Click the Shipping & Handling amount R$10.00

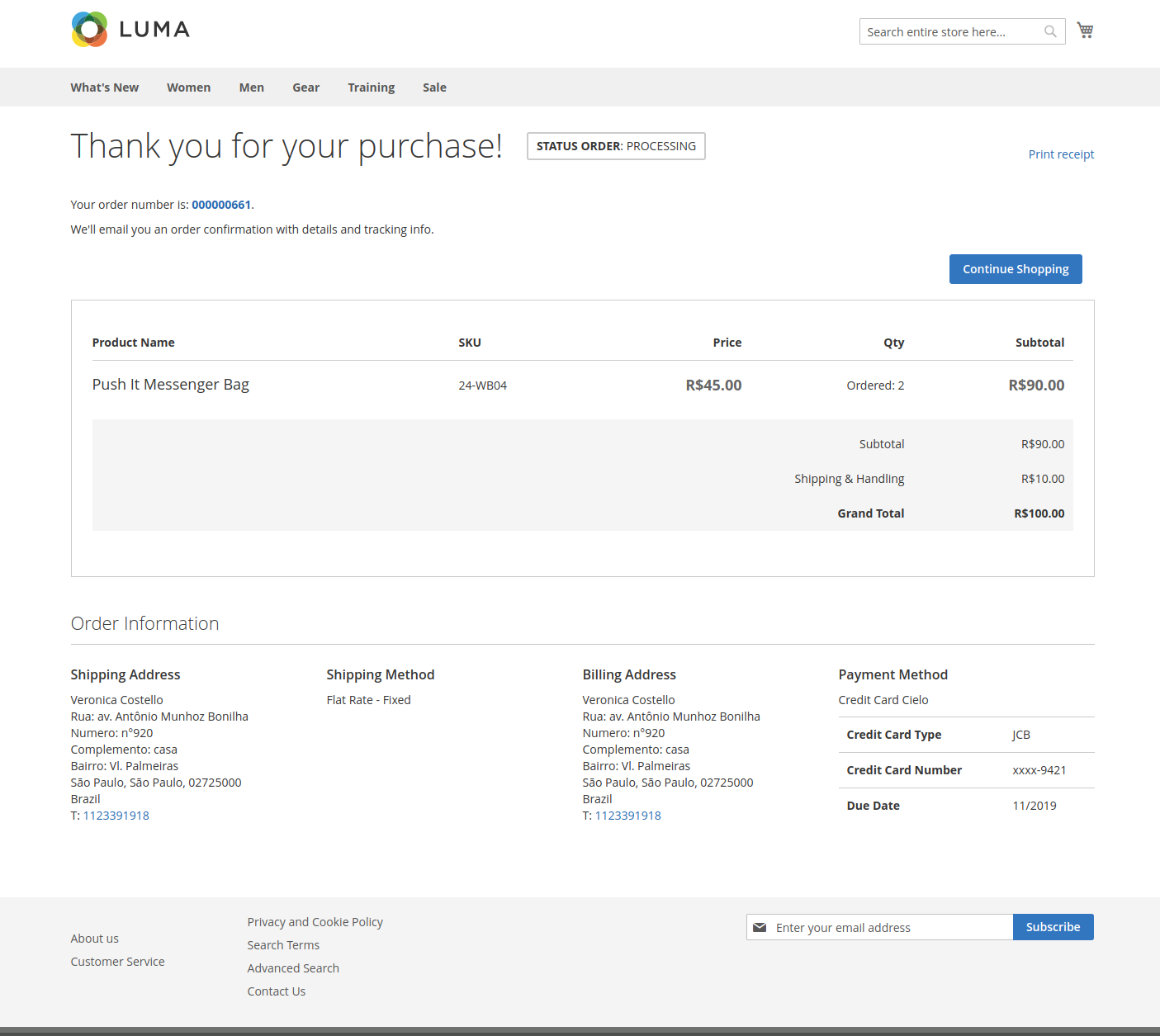click(x=1043, y=479)
